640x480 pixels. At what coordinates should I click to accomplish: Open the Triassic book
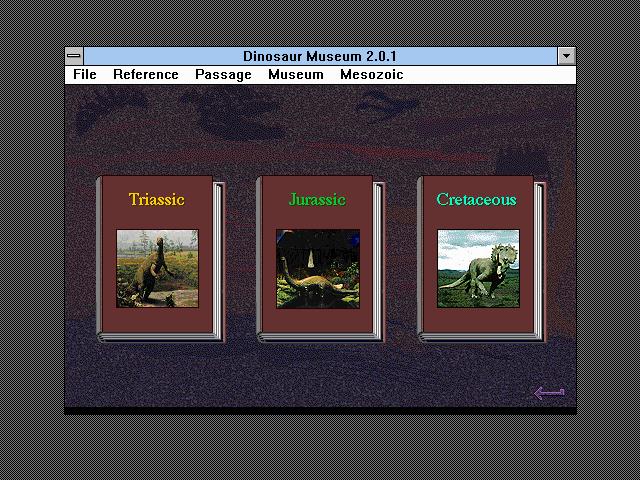[x=160, y=259]
